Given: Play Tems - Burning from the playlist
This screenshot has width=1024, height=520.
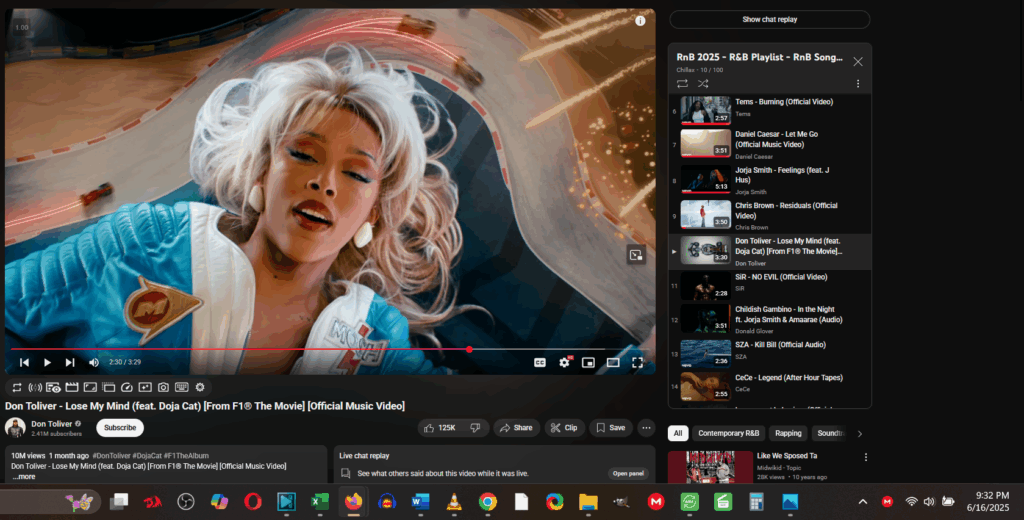Looking at the screenshot, I should tap(769, 110).
